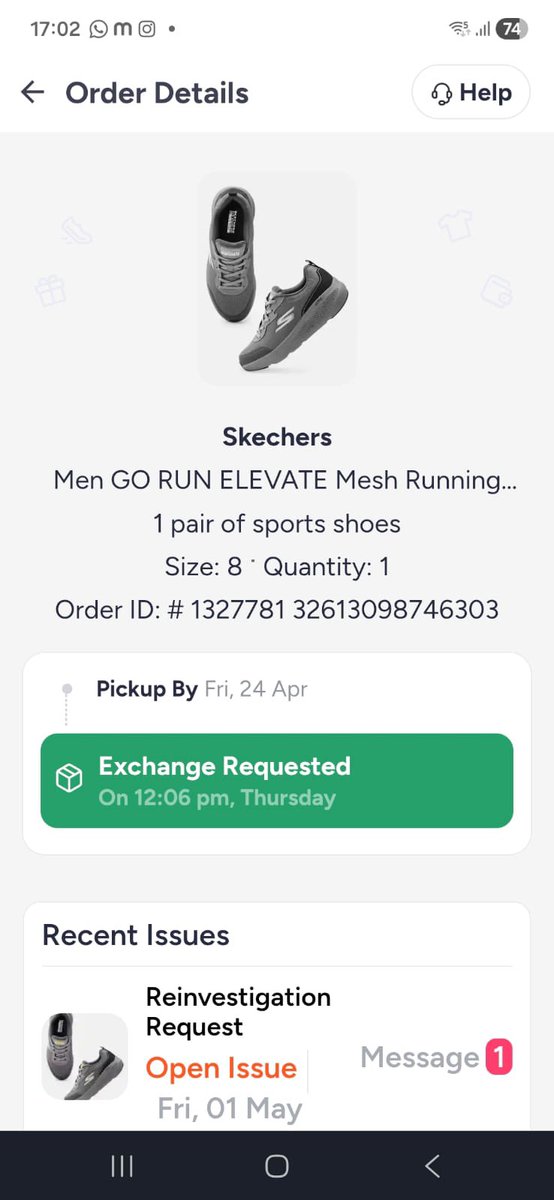Tap the Pickup By timeline dot
This screenshot has width=554, height=1200.
click(x=67, y=689)
